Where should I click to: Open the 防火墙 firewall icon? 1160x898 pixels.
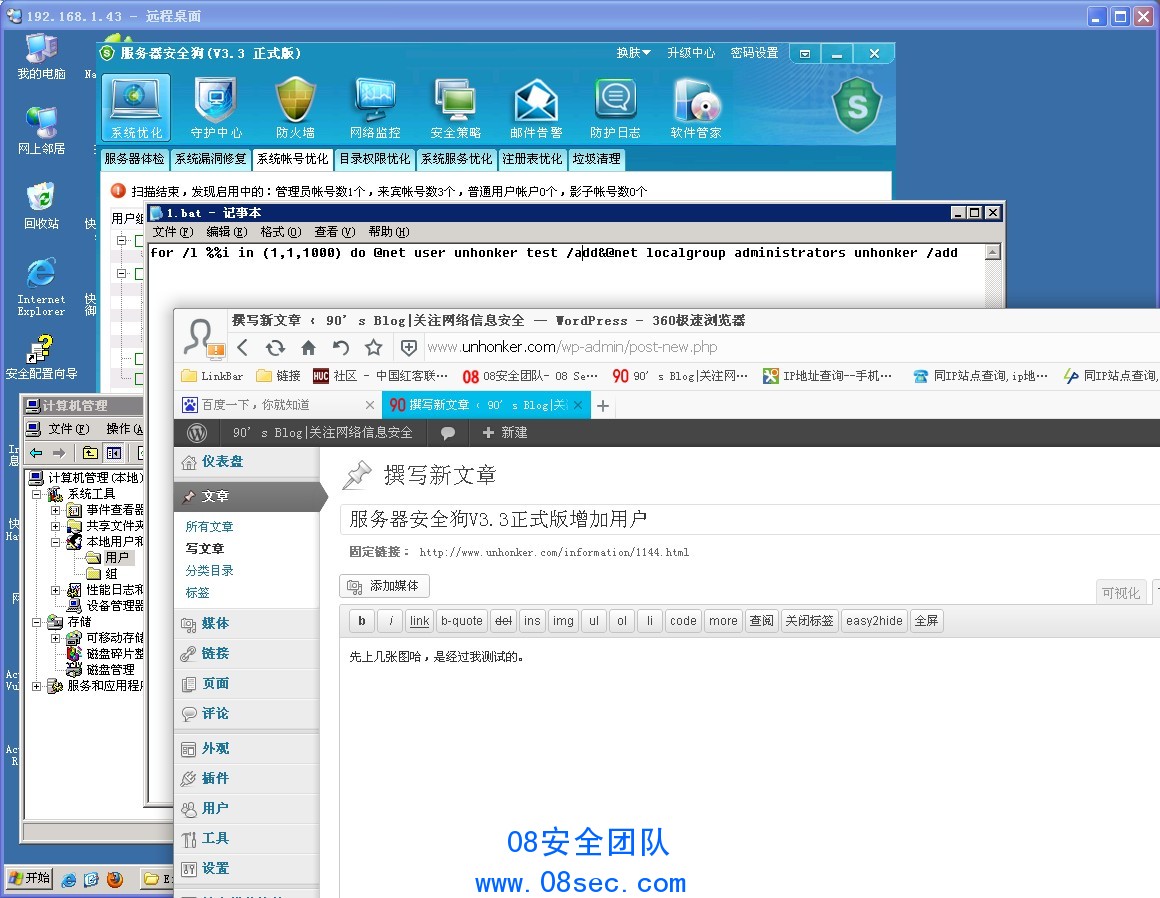(x=295, y=107)
